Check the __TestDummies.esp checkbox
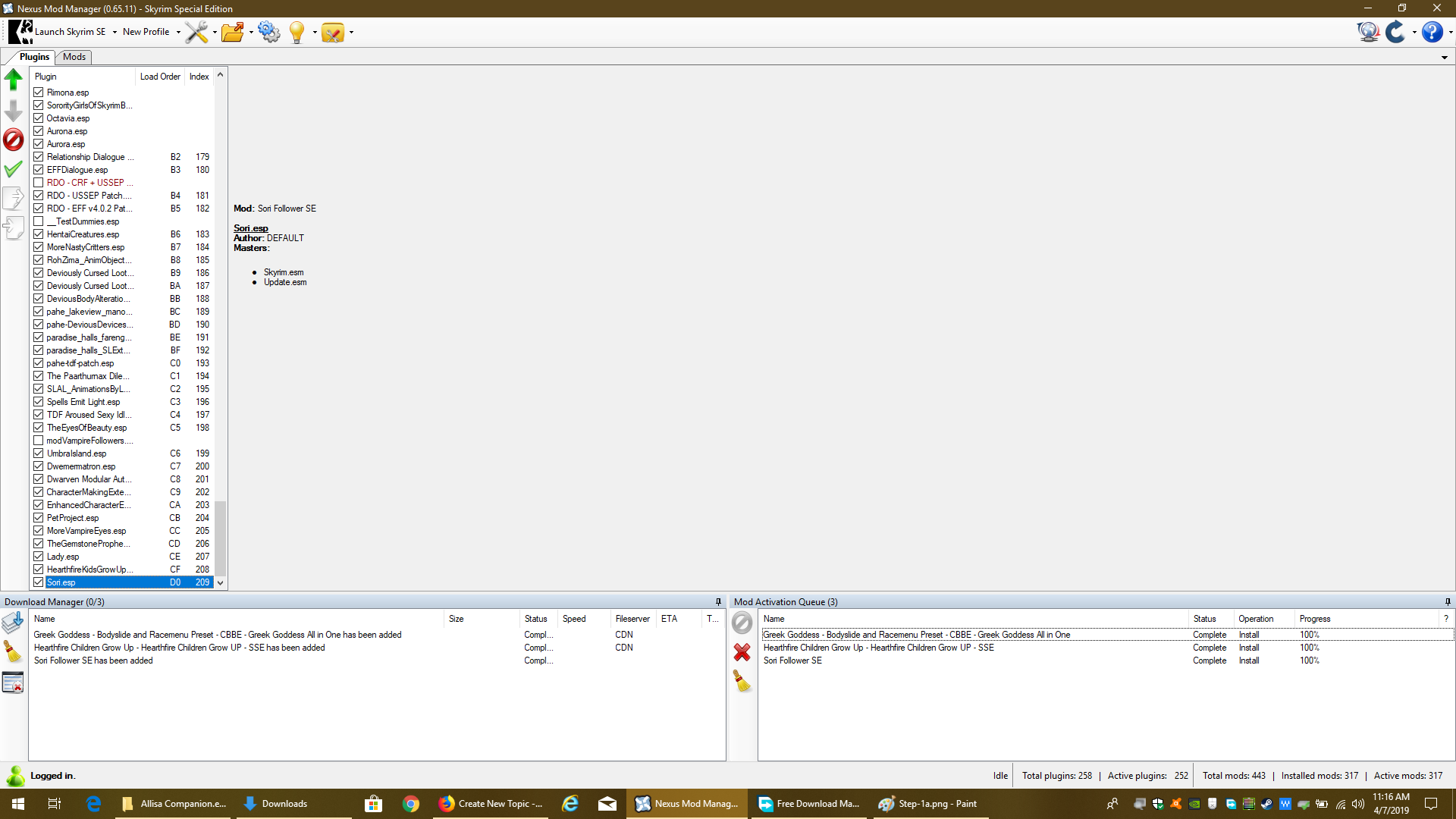Viewport: 1456px width, 819px height. 39,221
